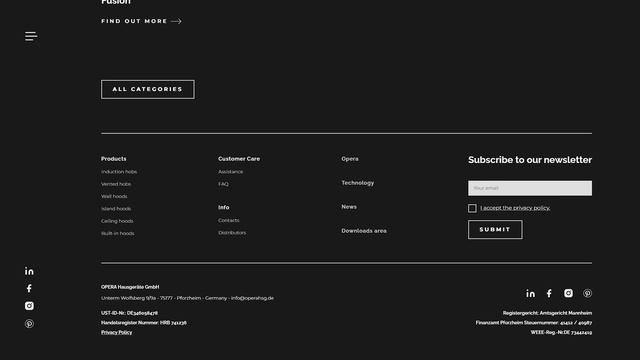Open the I accept the privacy policy link
The height and width of the screenshot is (360, 640).
(x=515, y=208)
